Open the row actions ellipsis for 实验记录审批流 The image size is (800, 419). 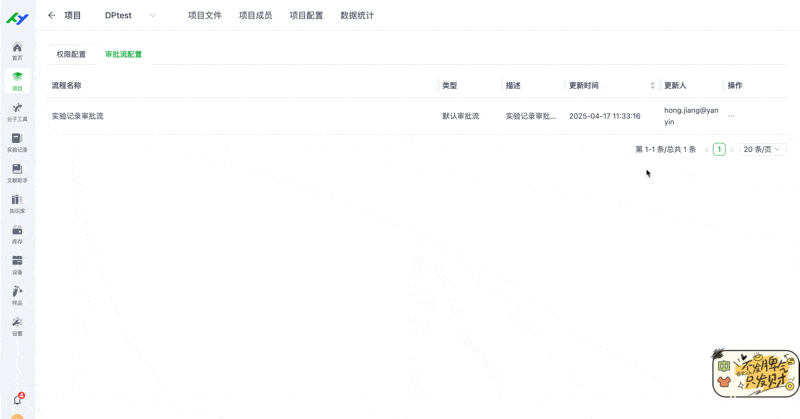coord(732,116)
